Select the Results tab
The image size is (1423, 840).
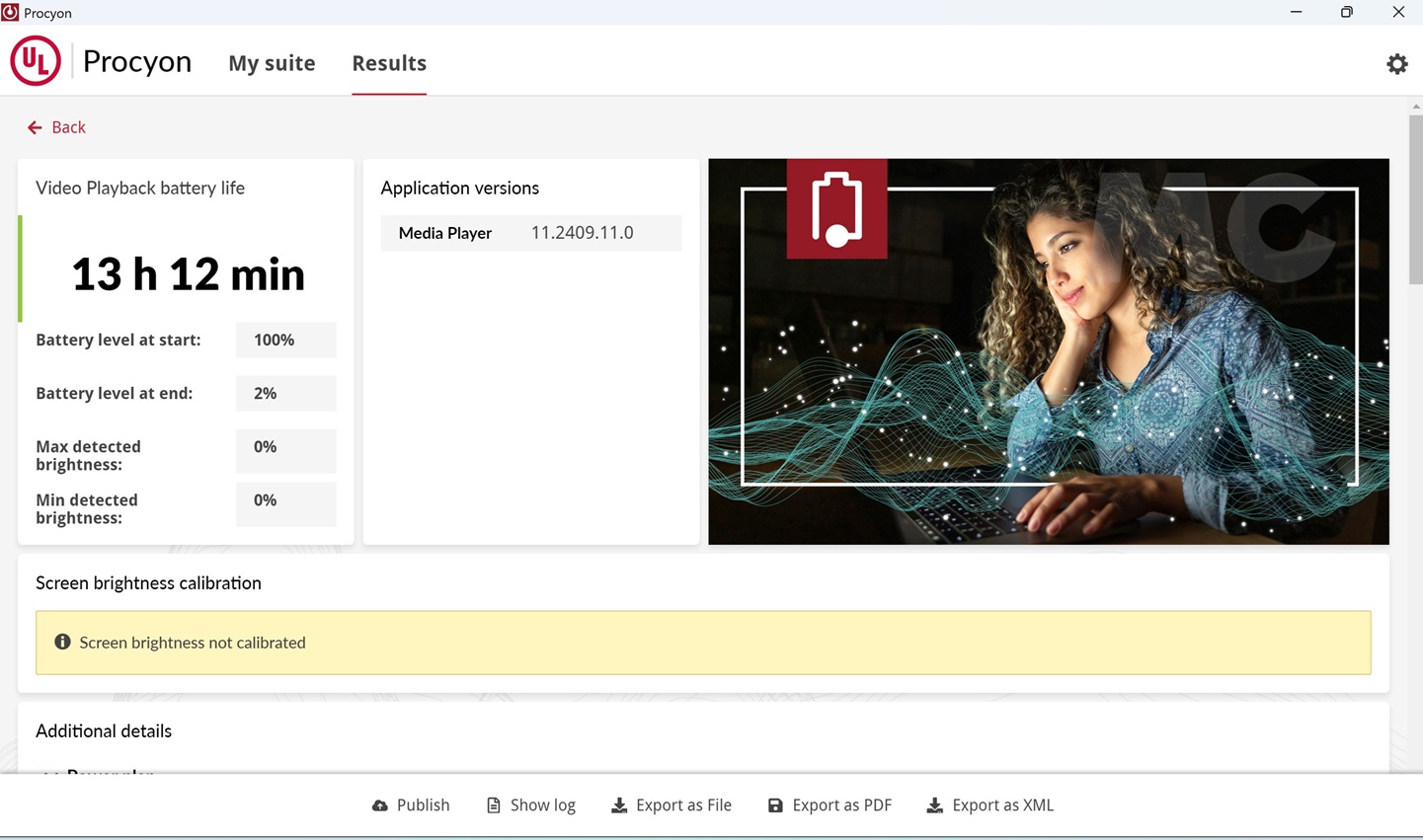pos(389,63)
